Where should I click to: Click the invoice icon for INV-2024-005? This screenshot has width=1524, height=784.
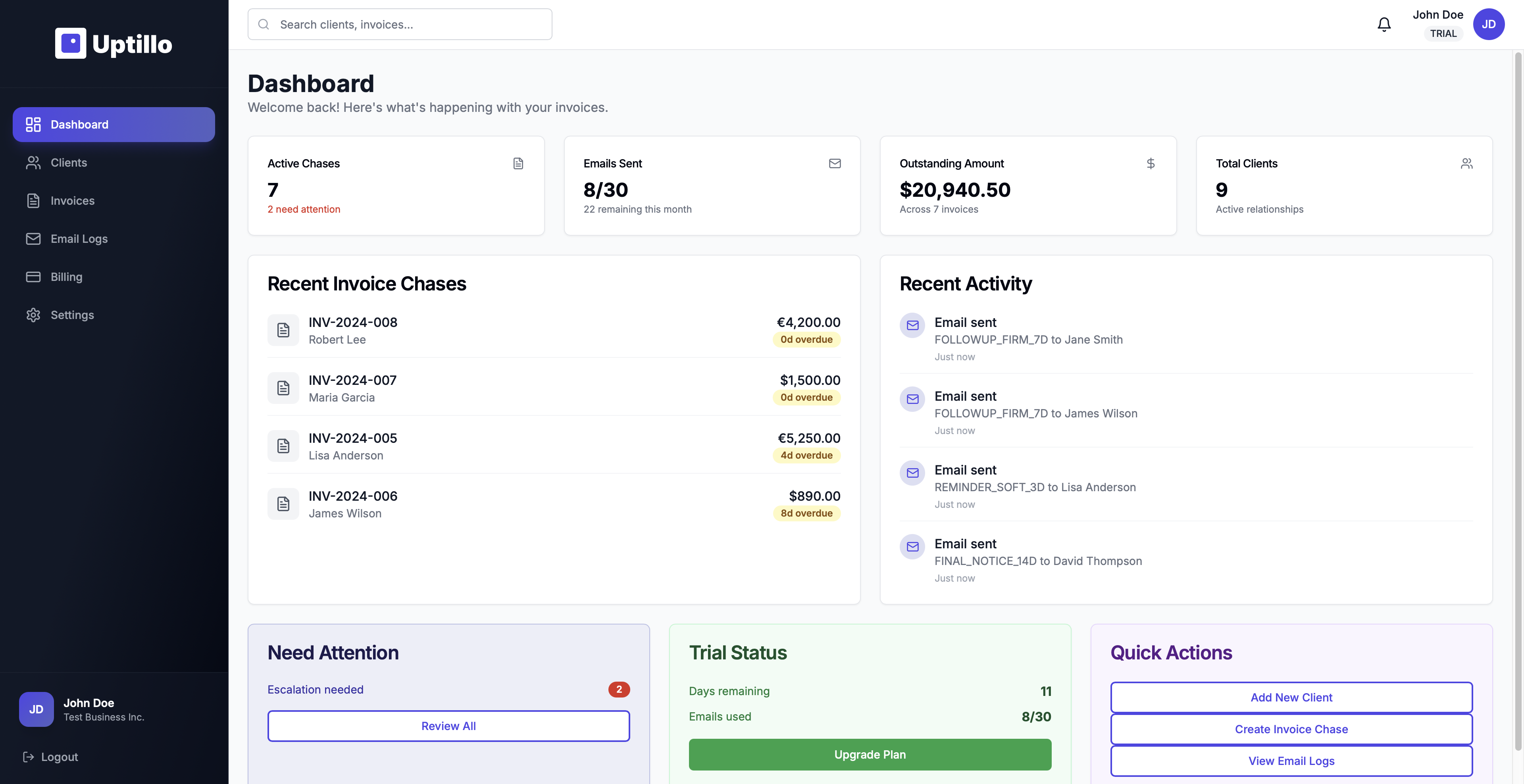coord(283,446)
